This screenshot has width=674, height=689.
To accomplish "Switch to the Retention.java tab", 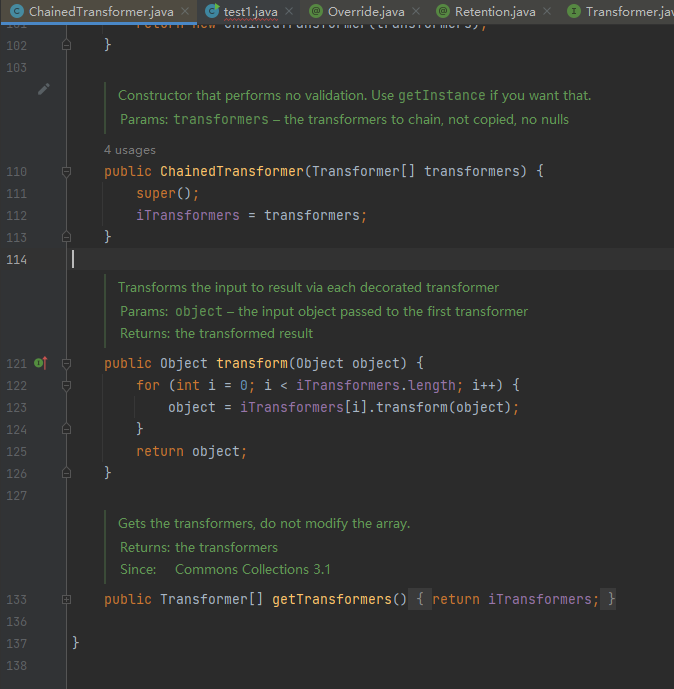I will point(494,12).
